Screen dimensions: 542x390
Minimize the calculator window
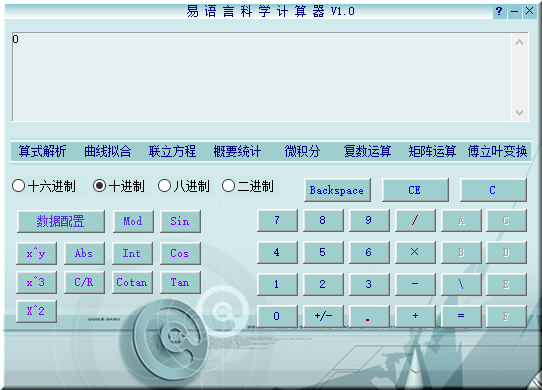514,11
